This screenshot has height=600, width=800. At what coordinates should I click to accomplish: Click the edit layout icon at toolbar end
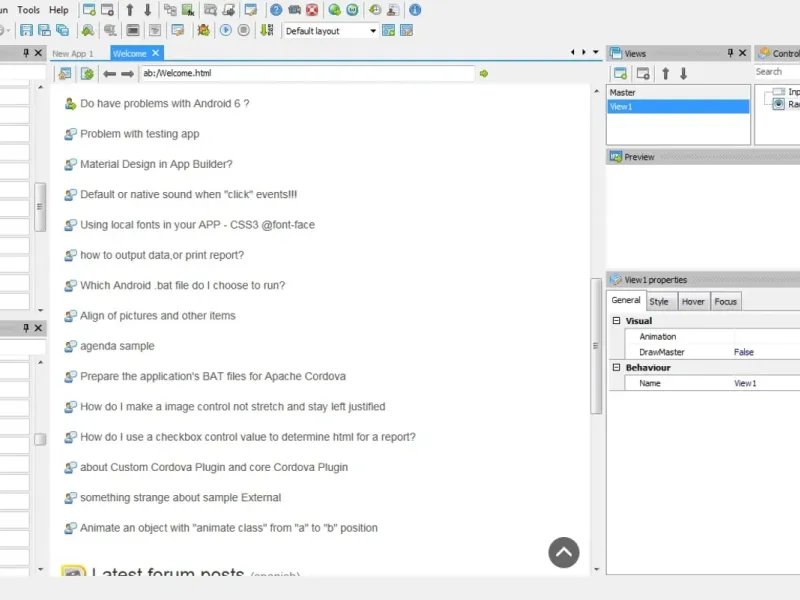(x=407, y=31)
